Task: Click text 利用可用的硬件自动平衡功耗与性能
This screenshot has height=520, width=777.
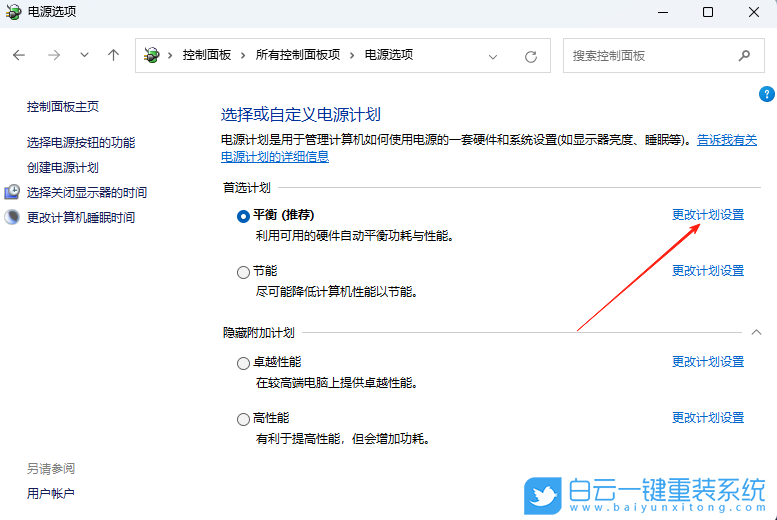Action: tap(355, 236)
